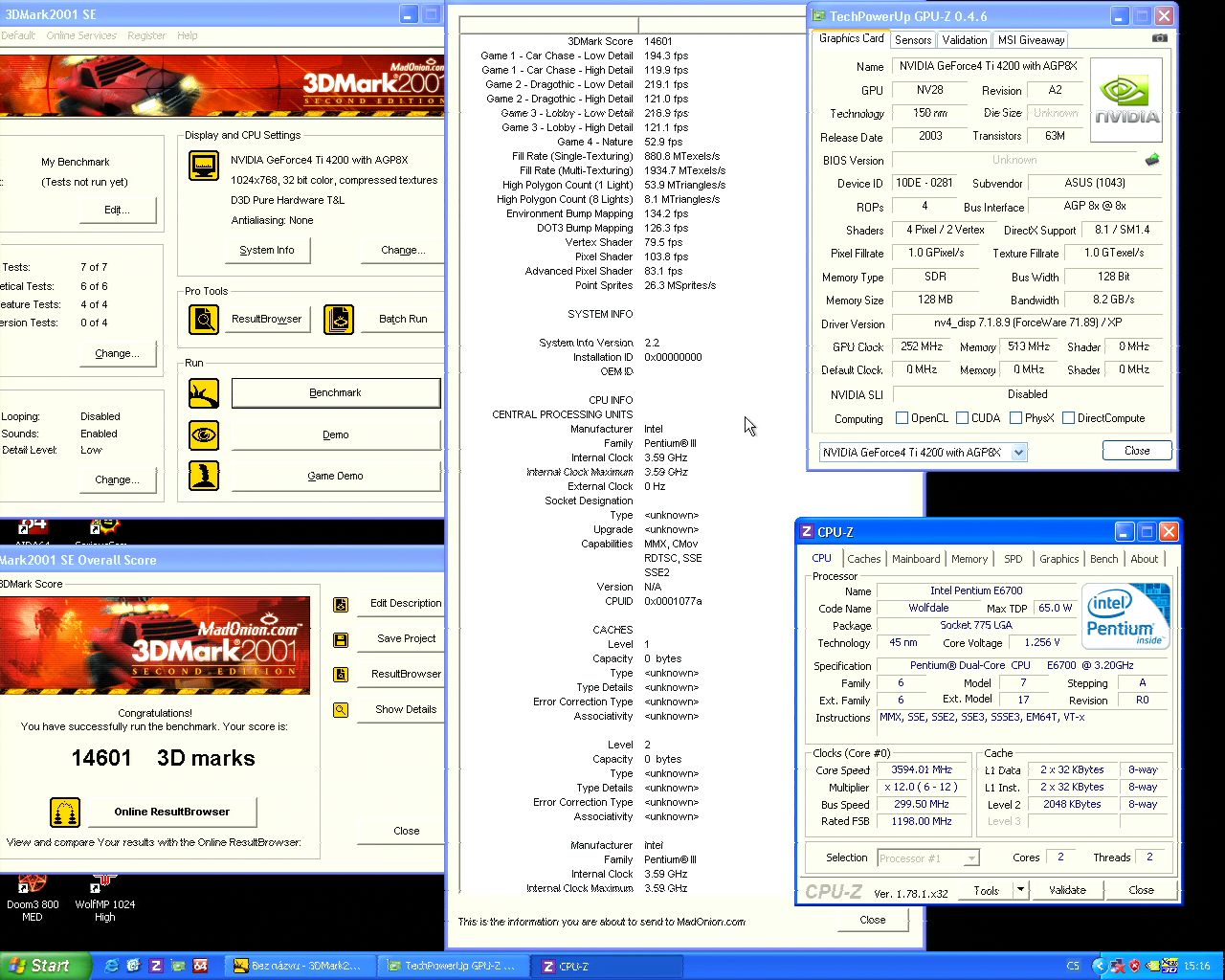Switch to the Memory tab in CPU-Z
This screenshot has width=1225, height=980.
(969, 559)
